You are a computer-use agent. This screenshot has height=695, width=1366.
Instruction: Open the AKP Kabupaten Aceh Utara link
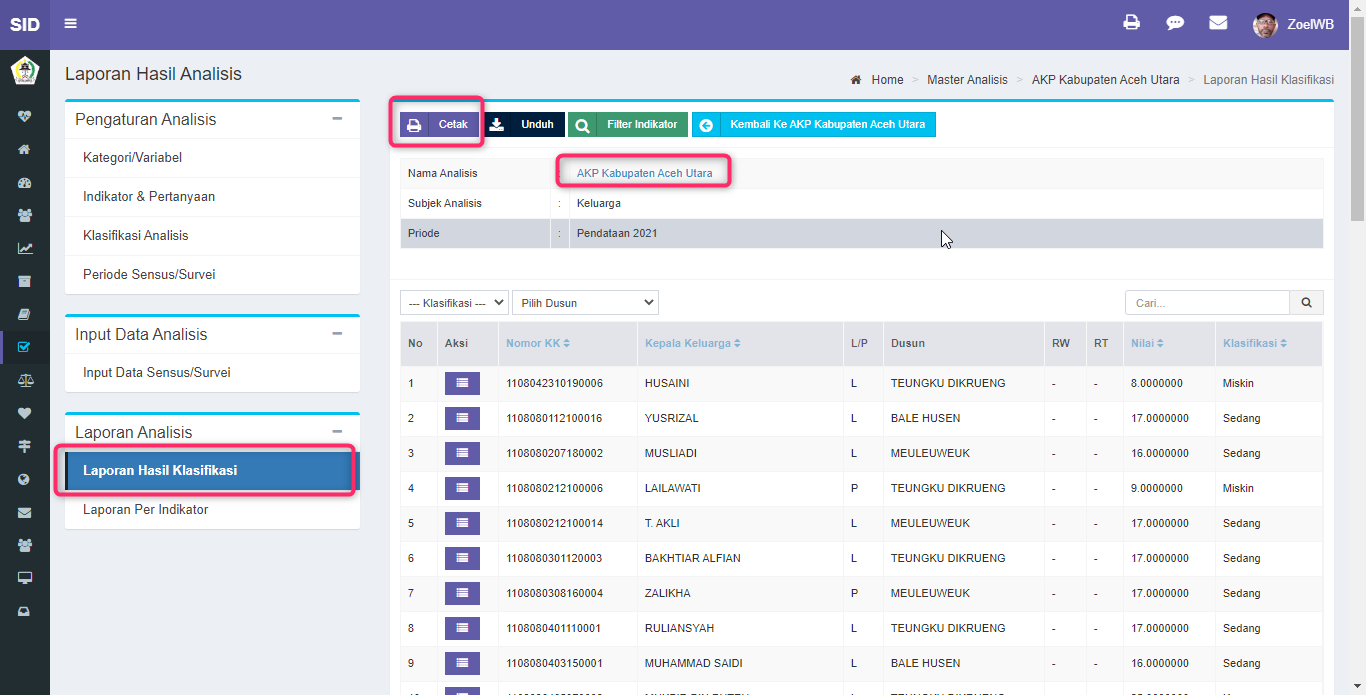tap(644, 172)
